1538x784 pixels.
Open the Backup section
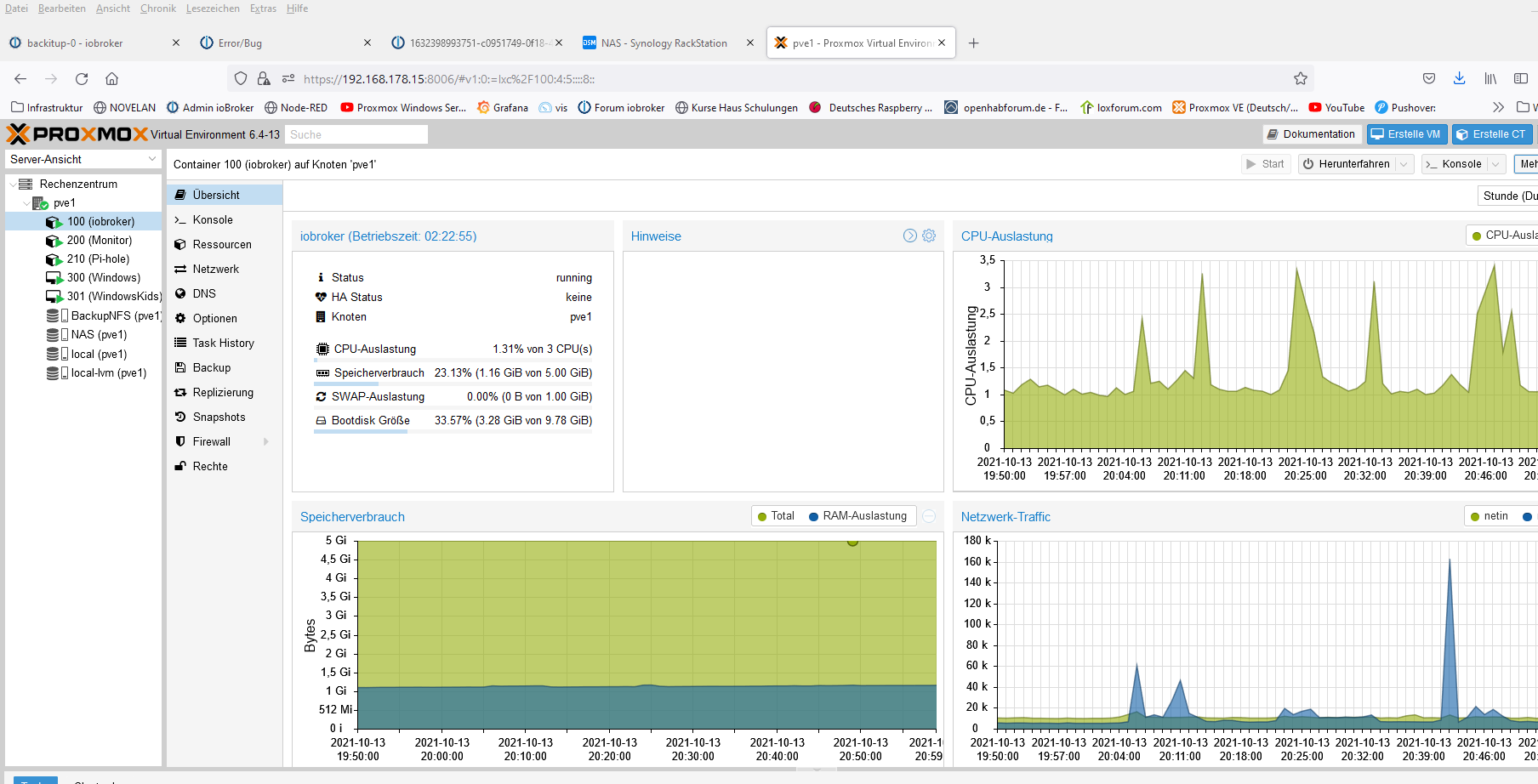point(225,367)
